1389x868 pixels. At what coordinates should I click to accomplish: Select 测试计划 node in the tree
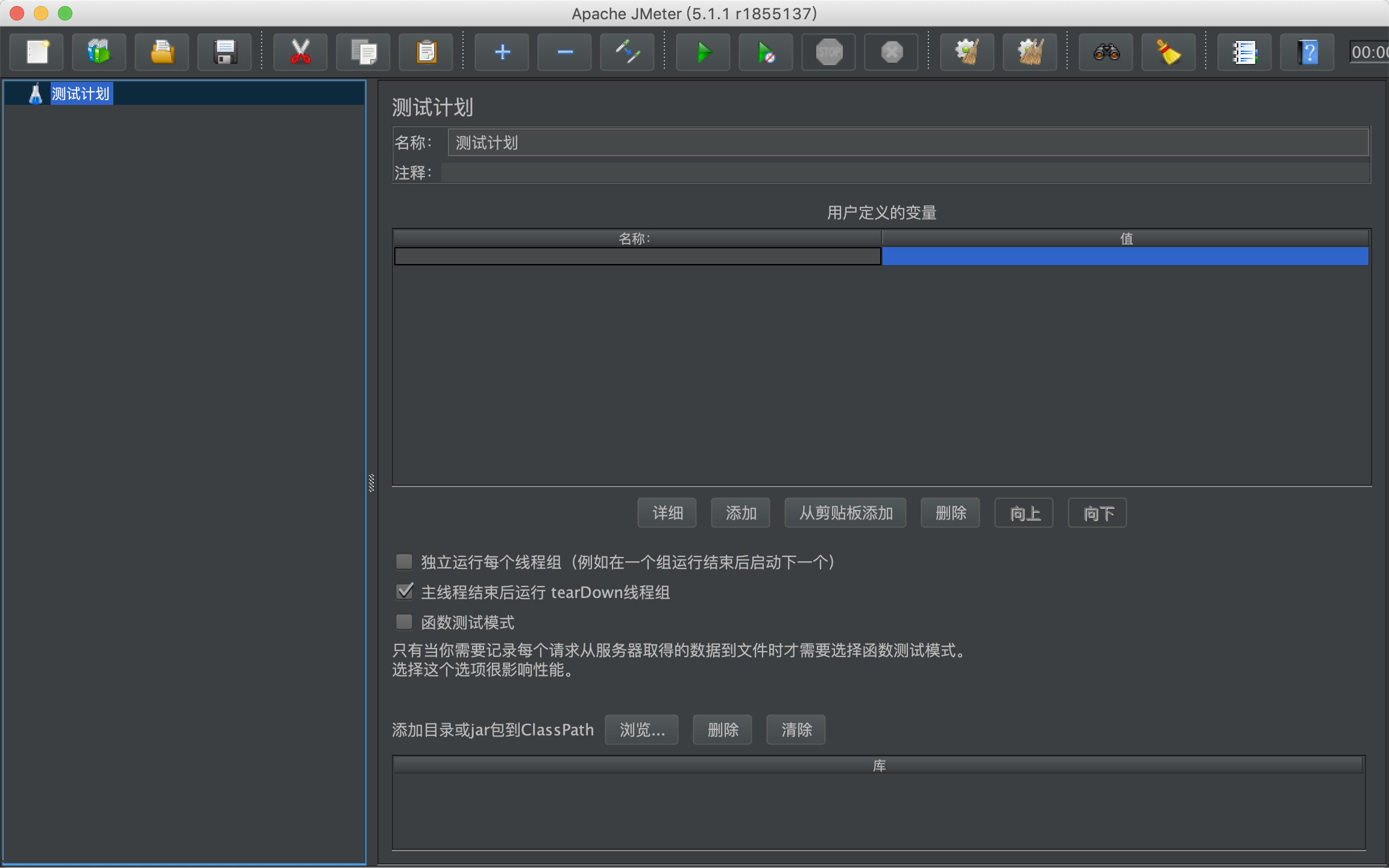tap(80, 94)
